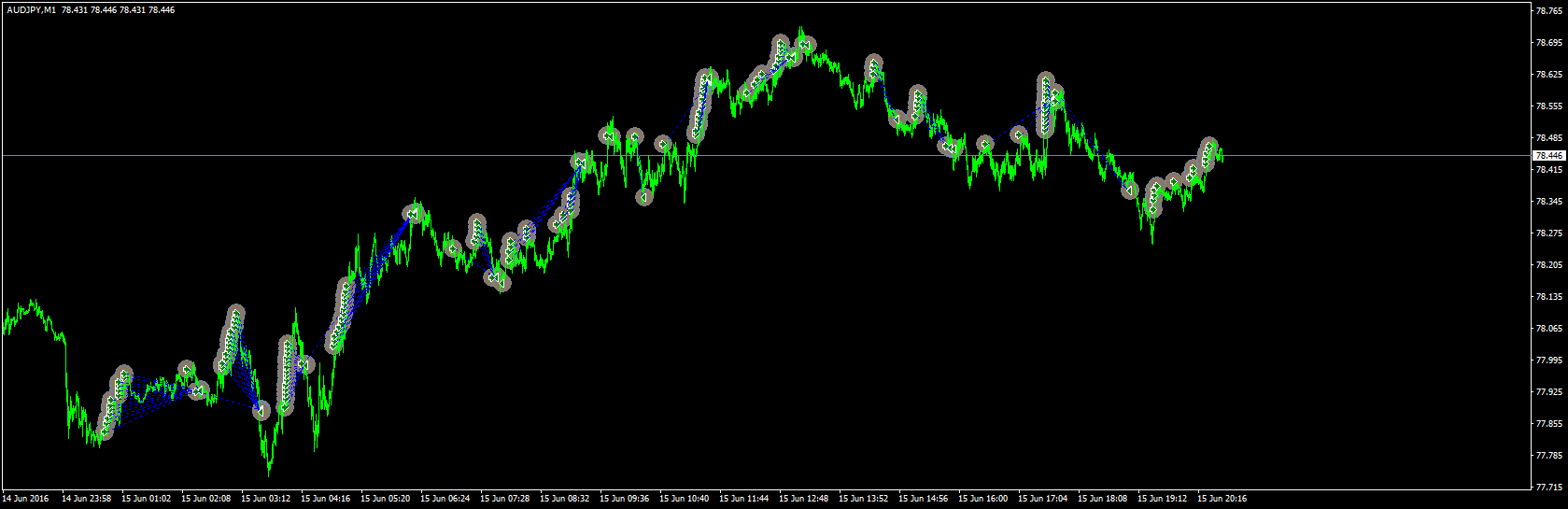Click the 78.345 price axis label
The height and width of the screenshot is (509, 1568).
(1549, 202)
